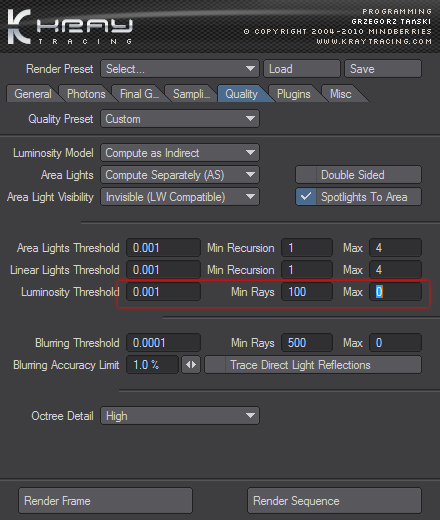Screen dimensions: 440x520
Task: Open the Luminosity Model dropdown
Action: coord(180,153)
